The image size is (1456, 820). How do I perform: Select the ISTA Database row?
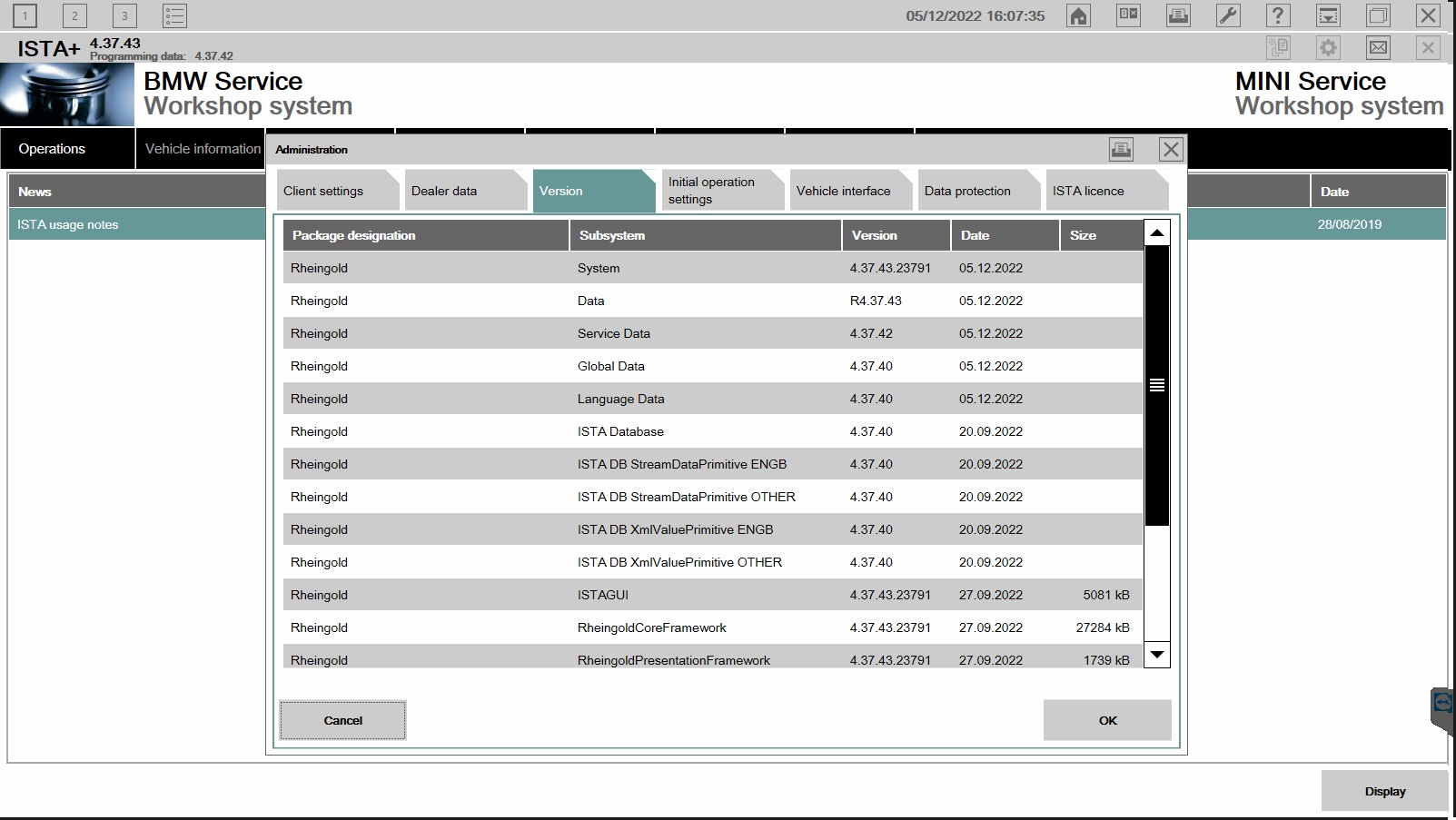point(713,431)
